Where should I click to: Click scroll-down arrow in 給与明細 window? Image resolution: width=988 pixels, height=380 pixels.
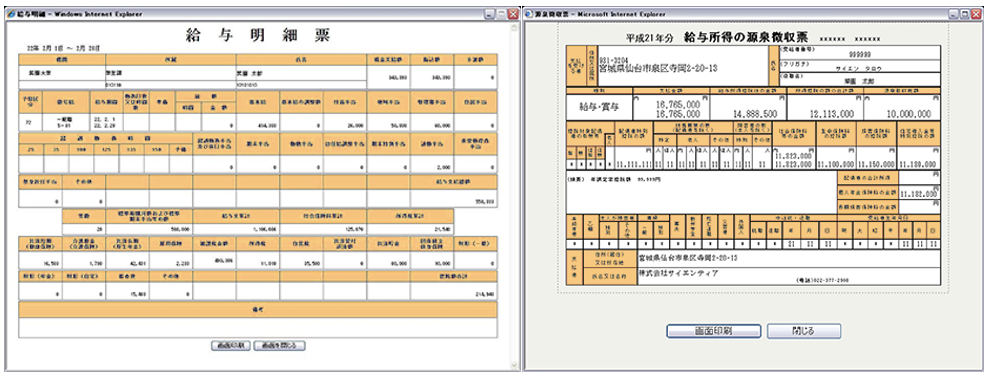(514, 365)
